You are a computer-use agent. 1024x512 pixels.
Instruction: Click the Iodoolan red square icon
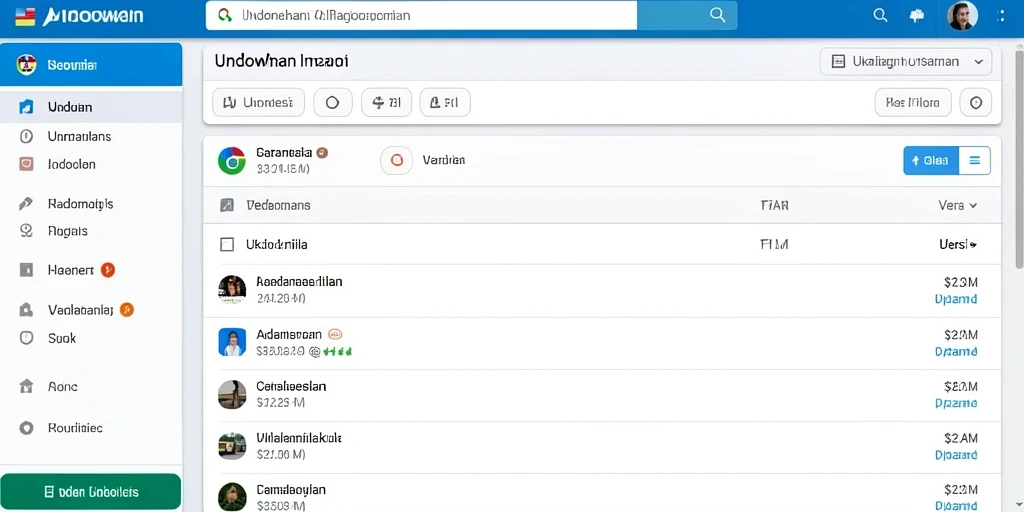[x=26, y=165]
